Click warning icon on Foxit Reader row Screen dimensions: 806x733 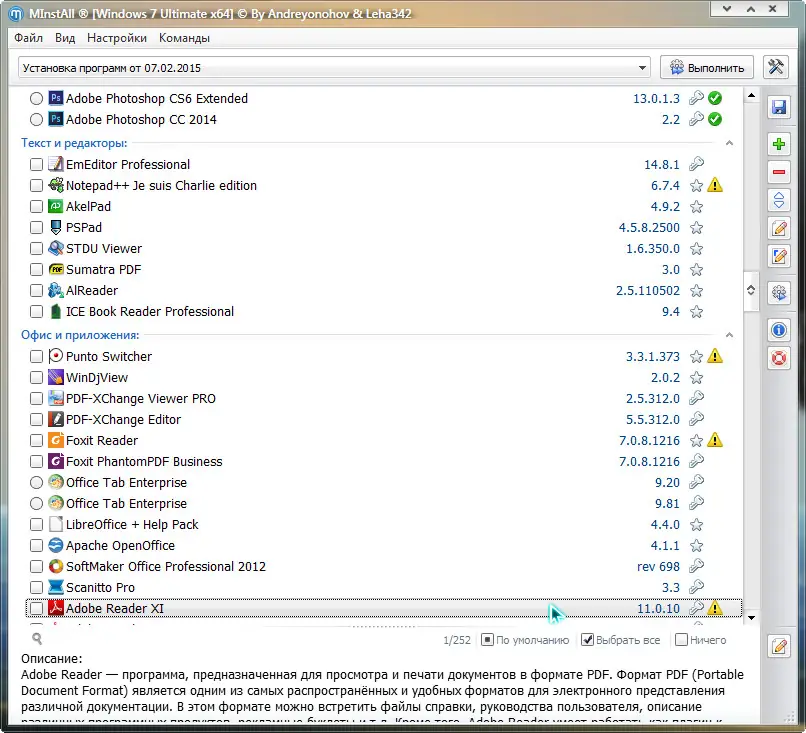tap(715, 440)
